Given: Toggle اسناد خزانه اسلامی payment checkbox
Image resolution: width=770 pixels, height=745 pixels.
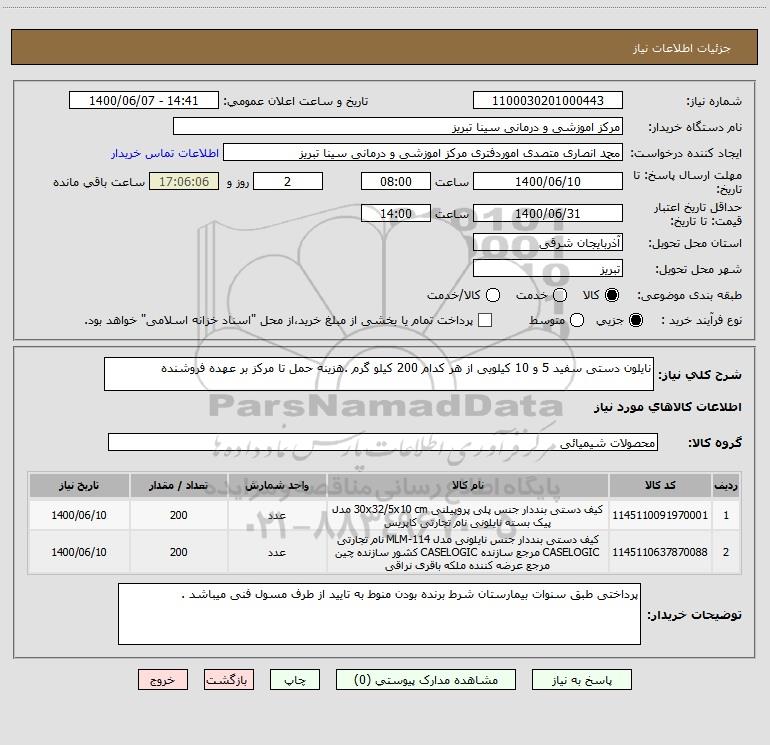Looking at the screenshot, I should point(485,320).
